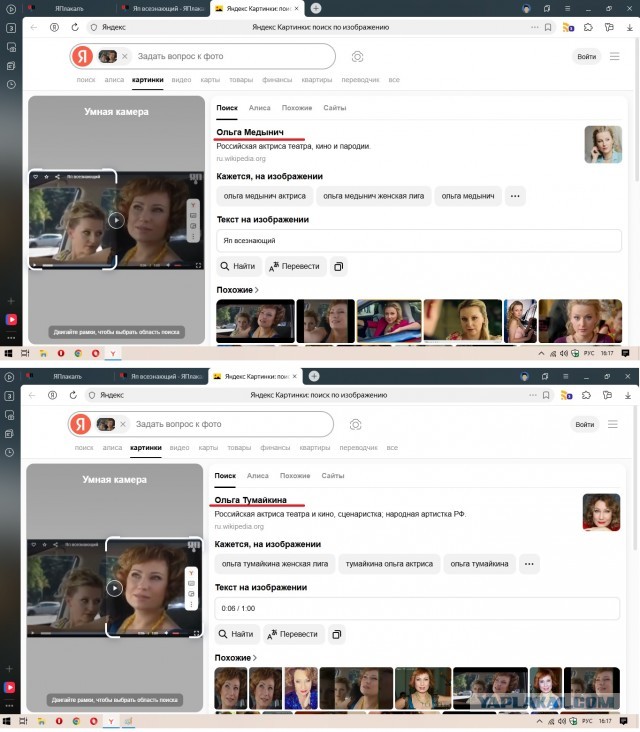Open the volume icon in upper taskbar tray
640x732 pixels.
point(564,353)
